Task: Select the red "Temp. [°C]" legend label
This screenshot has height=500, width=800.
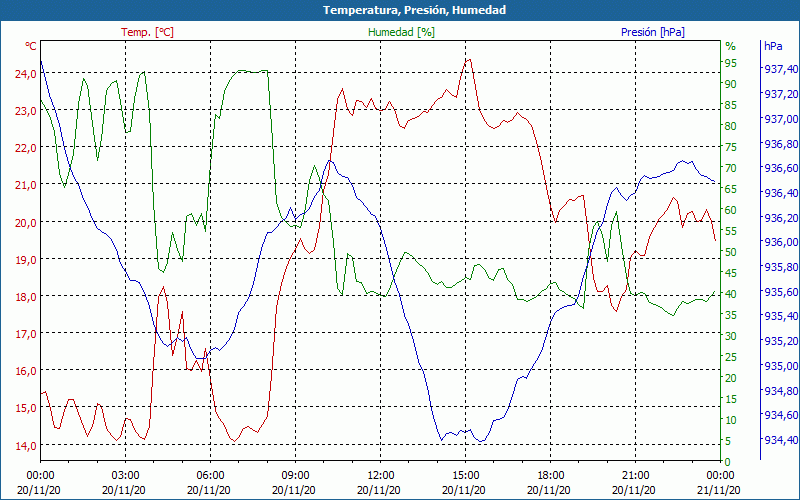Action: click(x=147, y=32)
